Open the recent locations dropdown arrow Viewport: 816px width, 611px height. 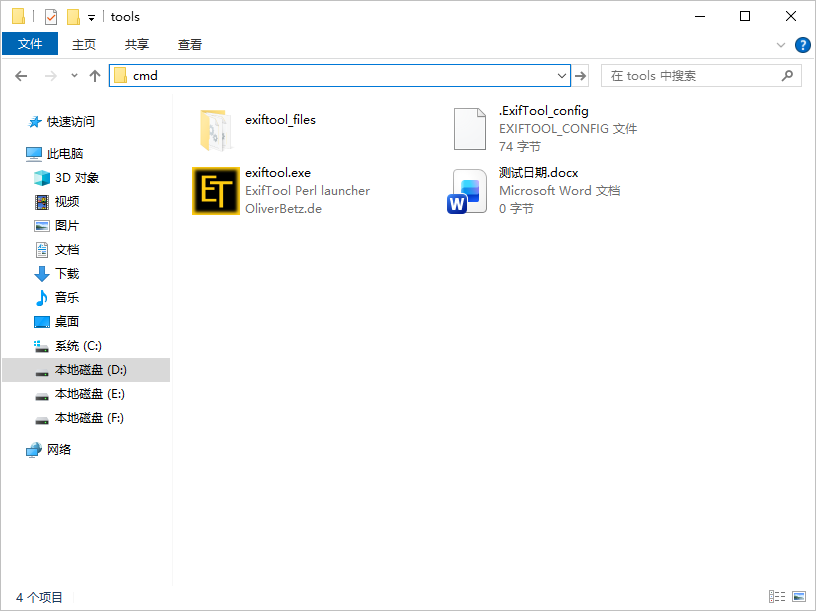(74, 76)
